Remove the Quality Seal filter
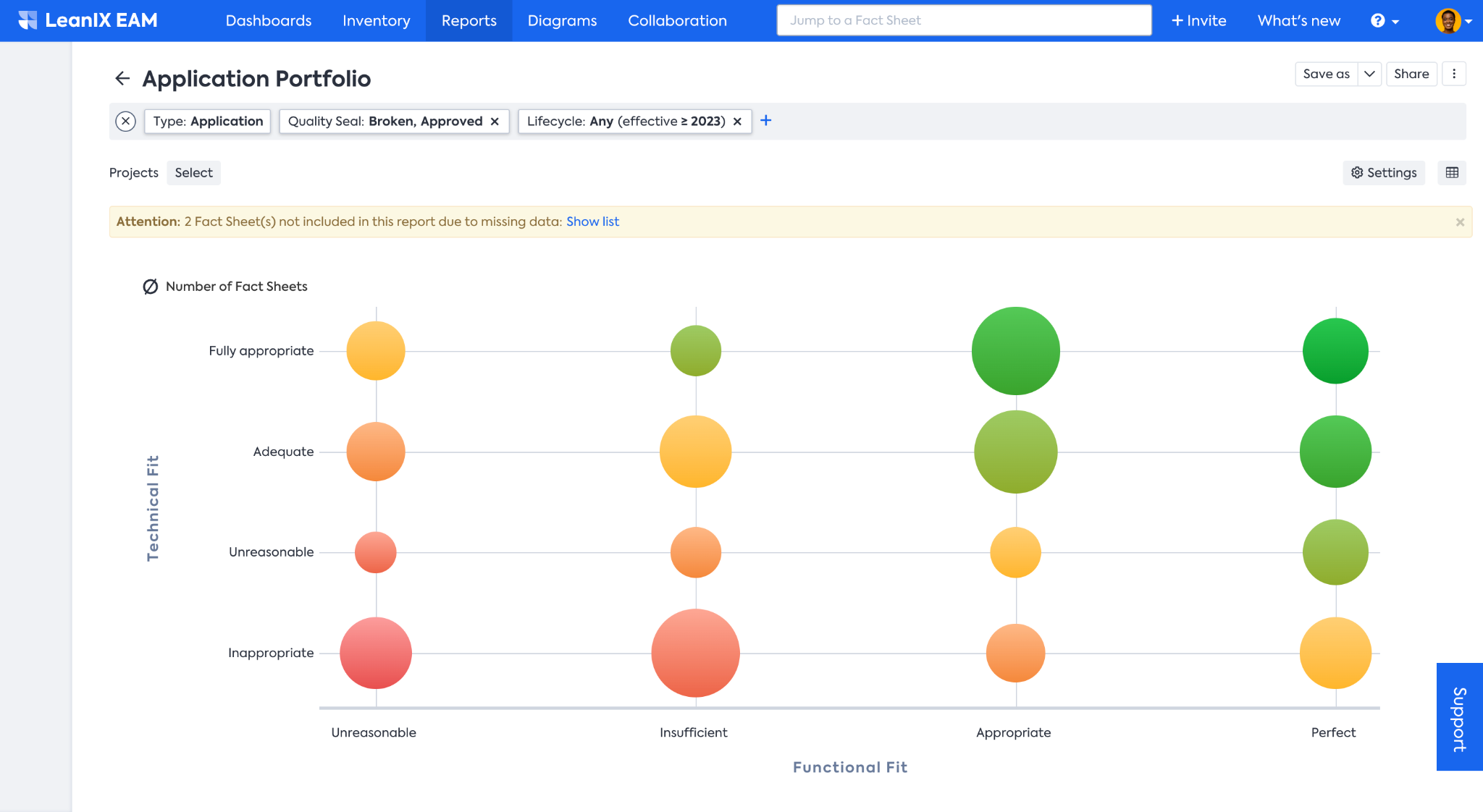The image size is (1483, 812). click(495, 122)
